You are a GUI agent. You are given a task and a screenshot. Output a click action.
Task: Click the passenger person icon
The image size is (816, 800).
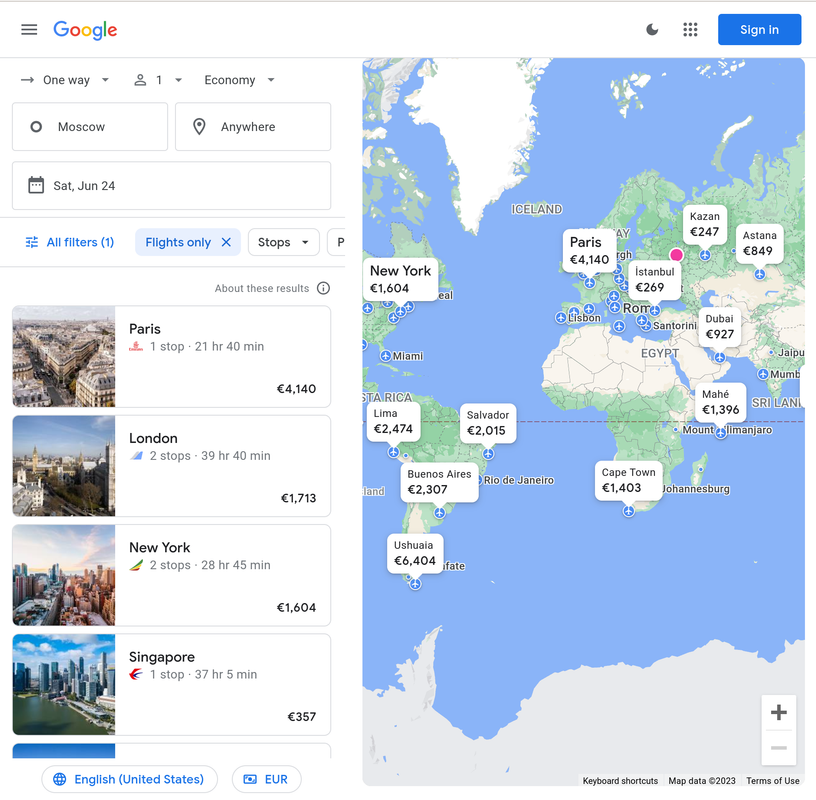coord(140,80)
